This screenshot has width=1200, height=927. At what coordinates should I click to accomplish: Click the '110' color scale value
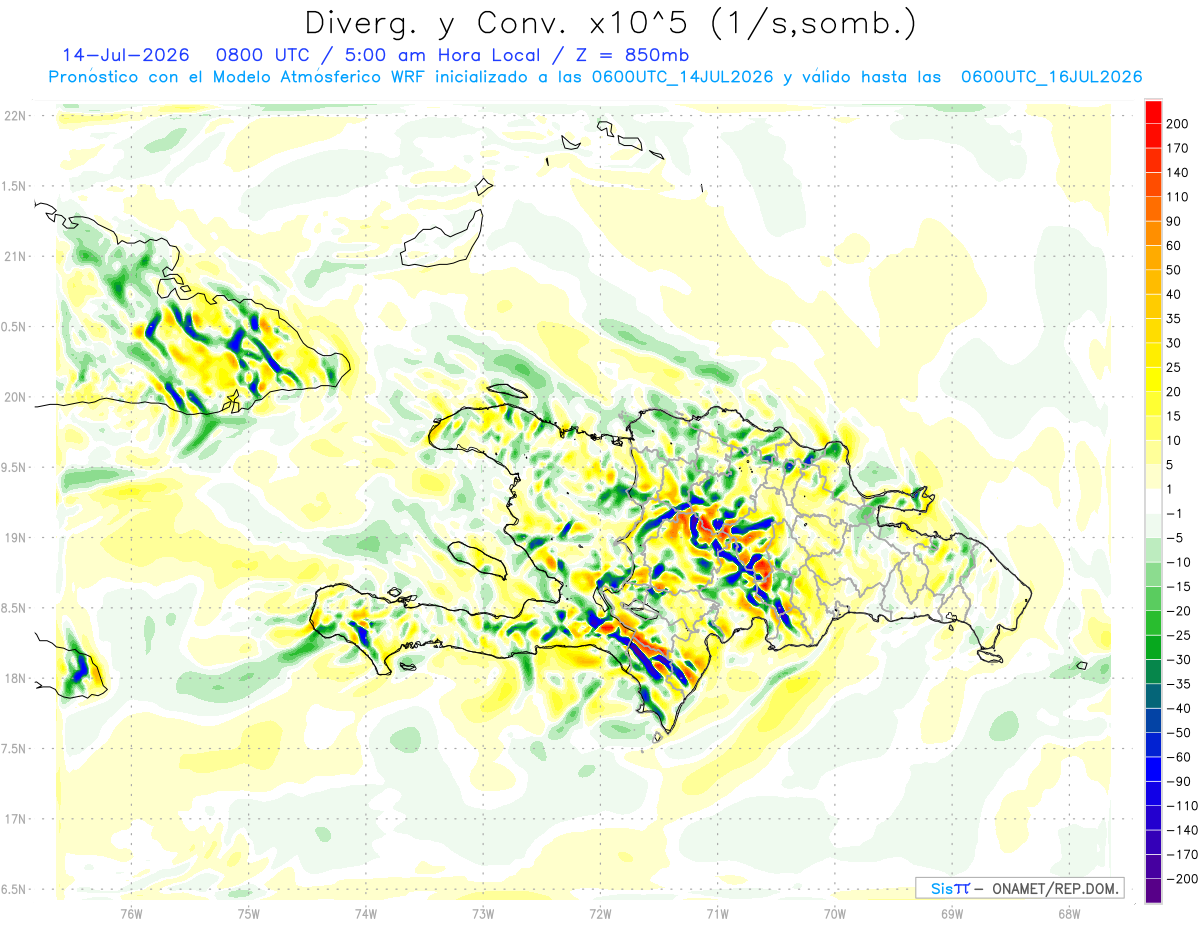pyautogui.click(x=1178, y=197)
